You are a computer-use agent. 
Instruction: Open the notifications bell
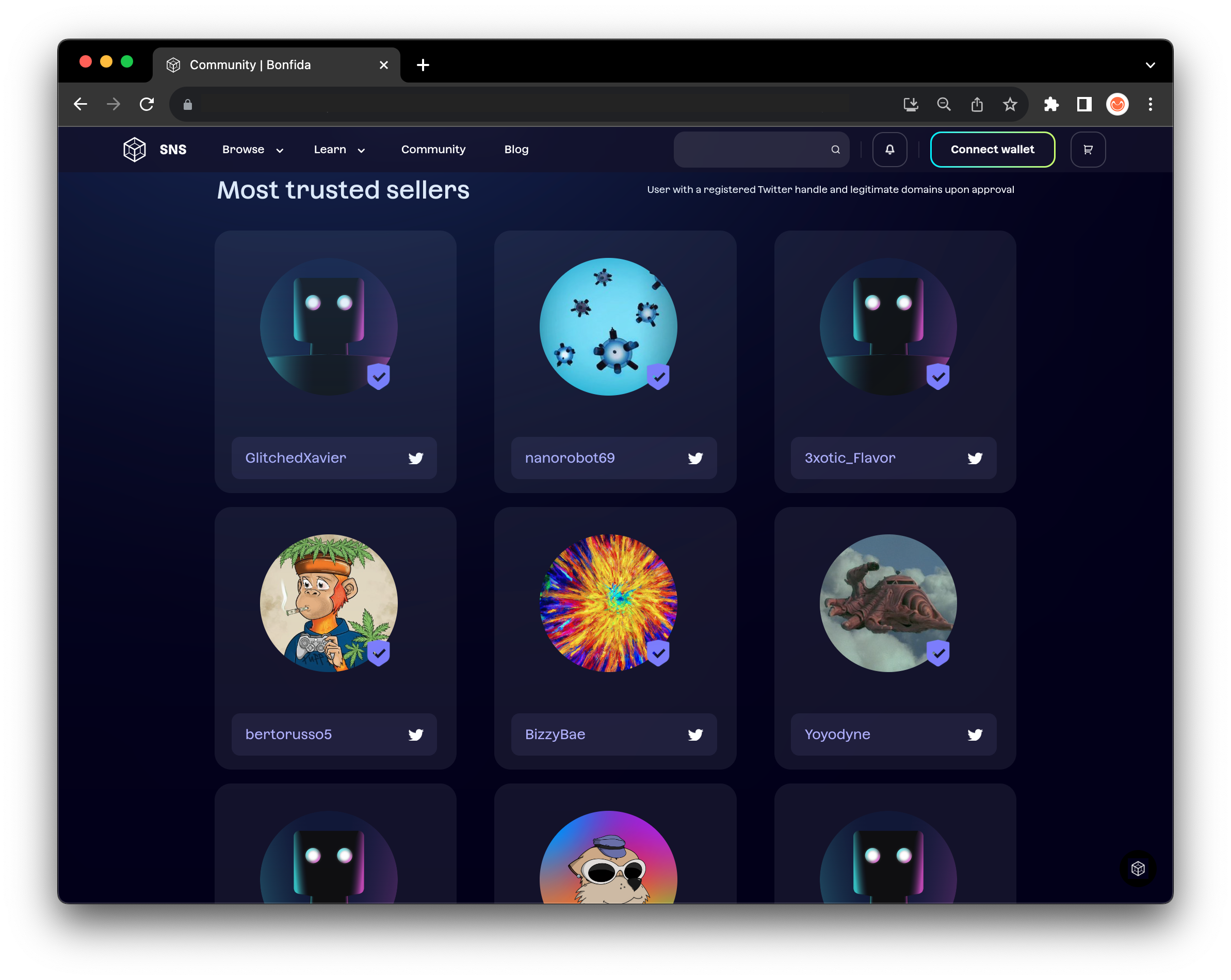pos(889,150)
